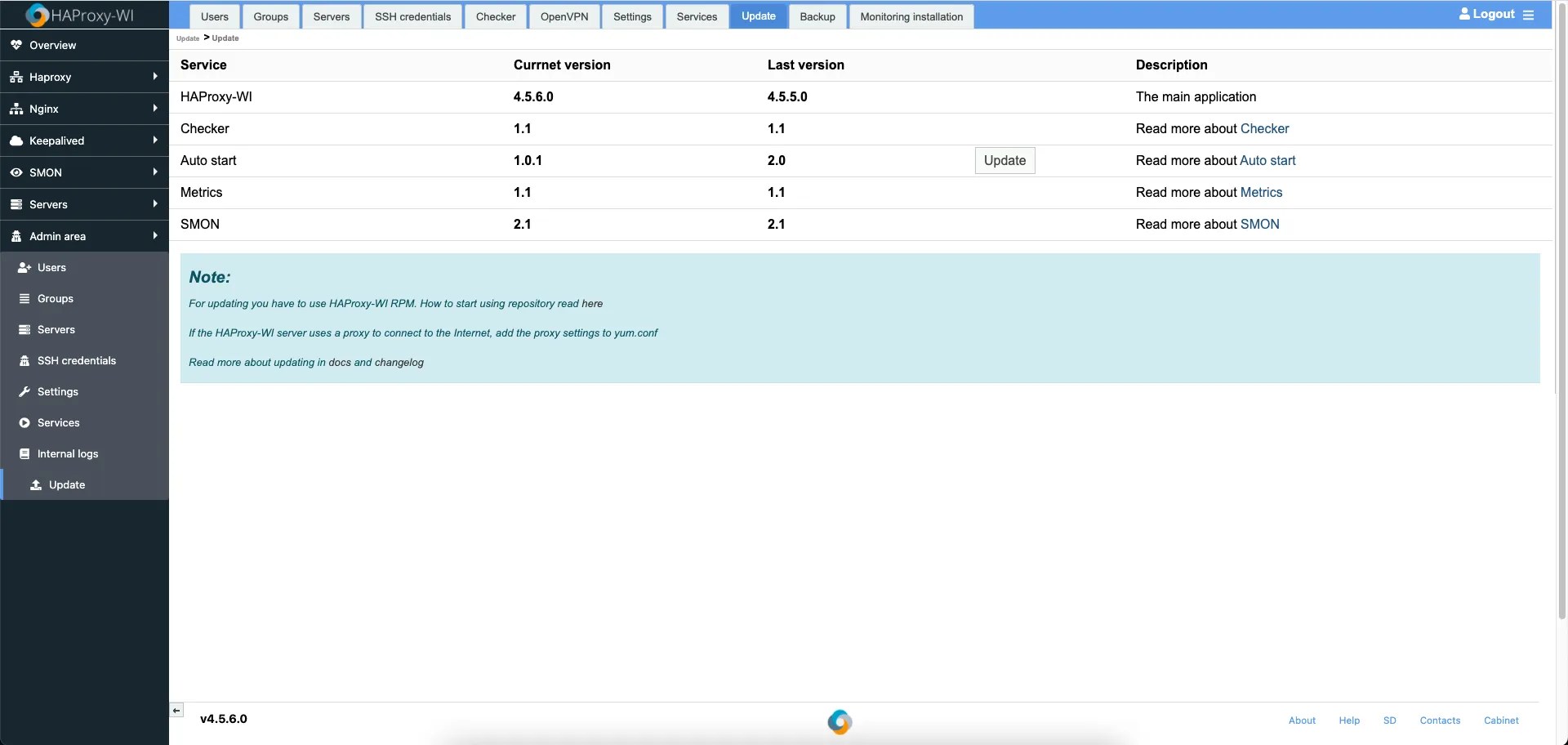Open the Cabinet footer link
The height and width of the screenshot is (745, 1568).
(x=1501, y=720)
